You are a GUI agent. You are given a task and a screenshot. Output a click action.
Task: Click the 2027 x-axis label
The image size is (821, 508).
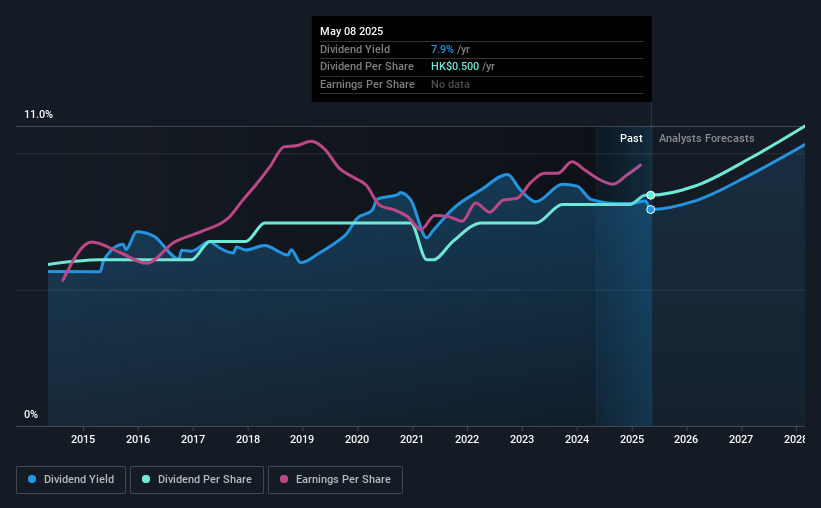point(741,439)
